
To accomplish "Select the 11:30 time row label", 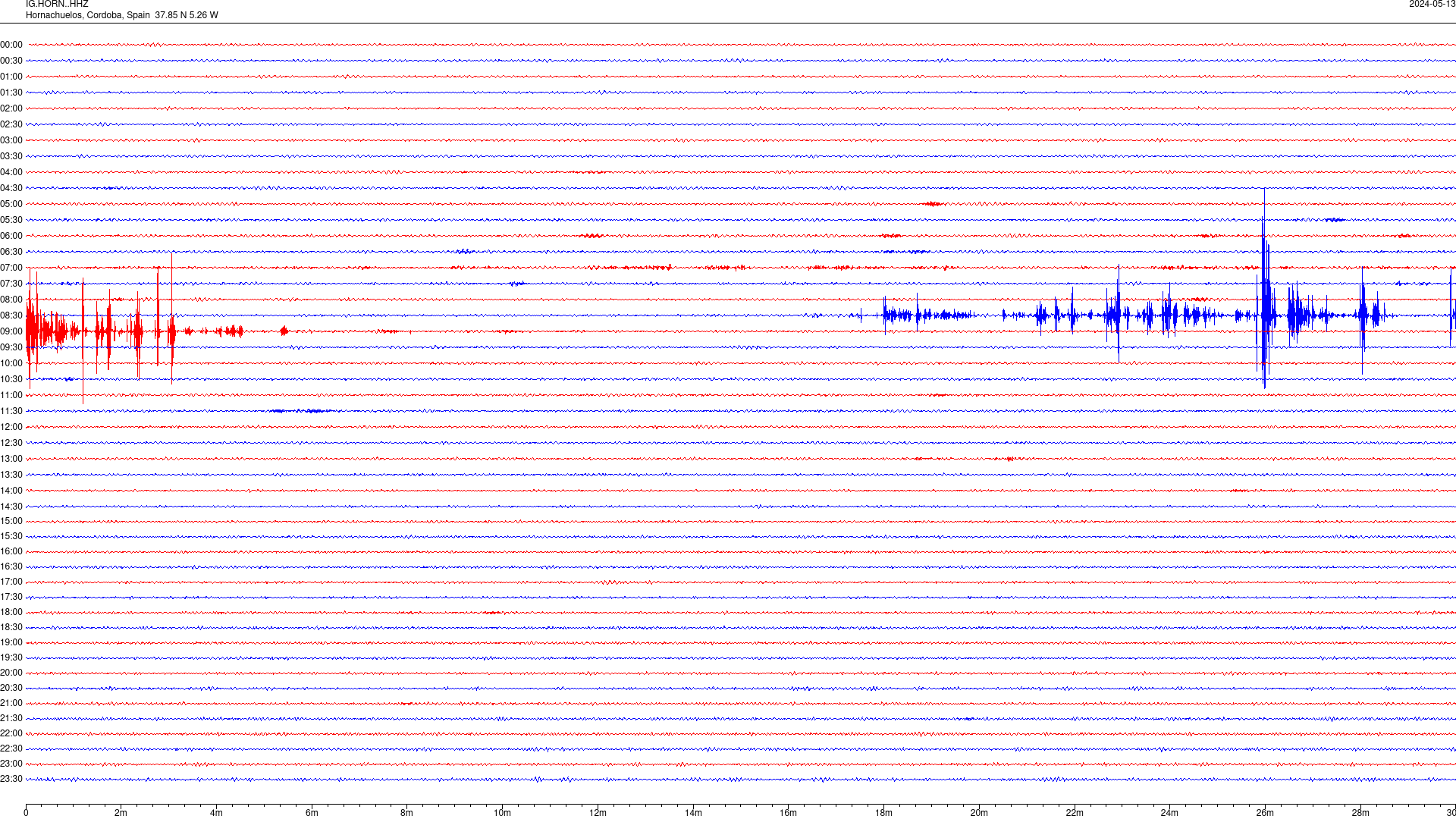I will pyautogui.click(x=11, y=411).
